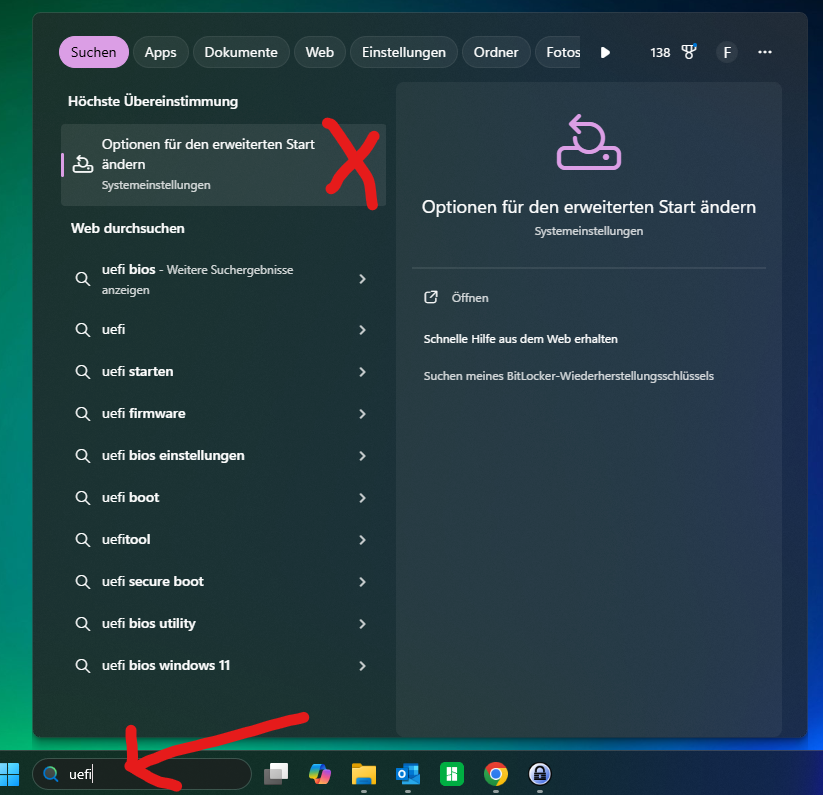Open File Explorer from the taskbar
The image size is (823, 795).
click(364, 774)
